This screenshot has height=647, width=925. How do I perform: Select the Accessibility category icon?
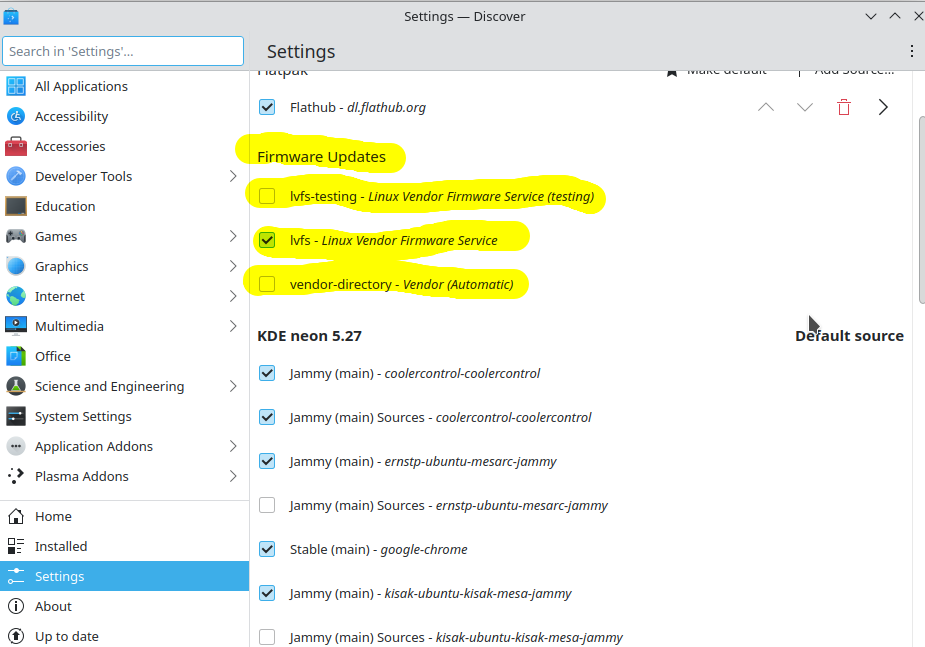tap(16, 117)
